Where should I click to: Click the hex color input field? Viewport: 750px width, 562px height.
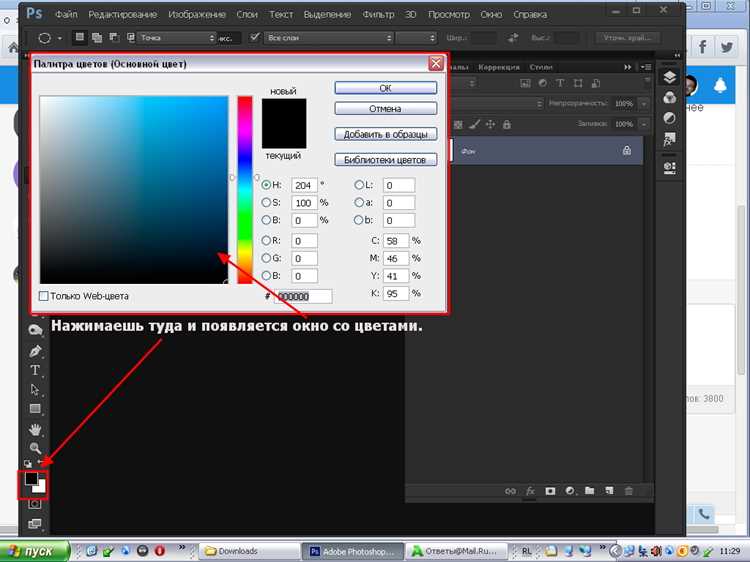303,297
